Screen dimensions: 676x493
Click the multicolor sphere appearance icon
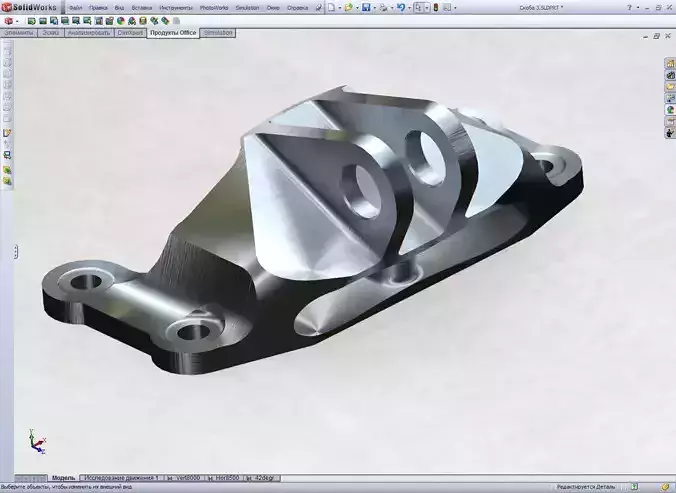pos(121,21)
